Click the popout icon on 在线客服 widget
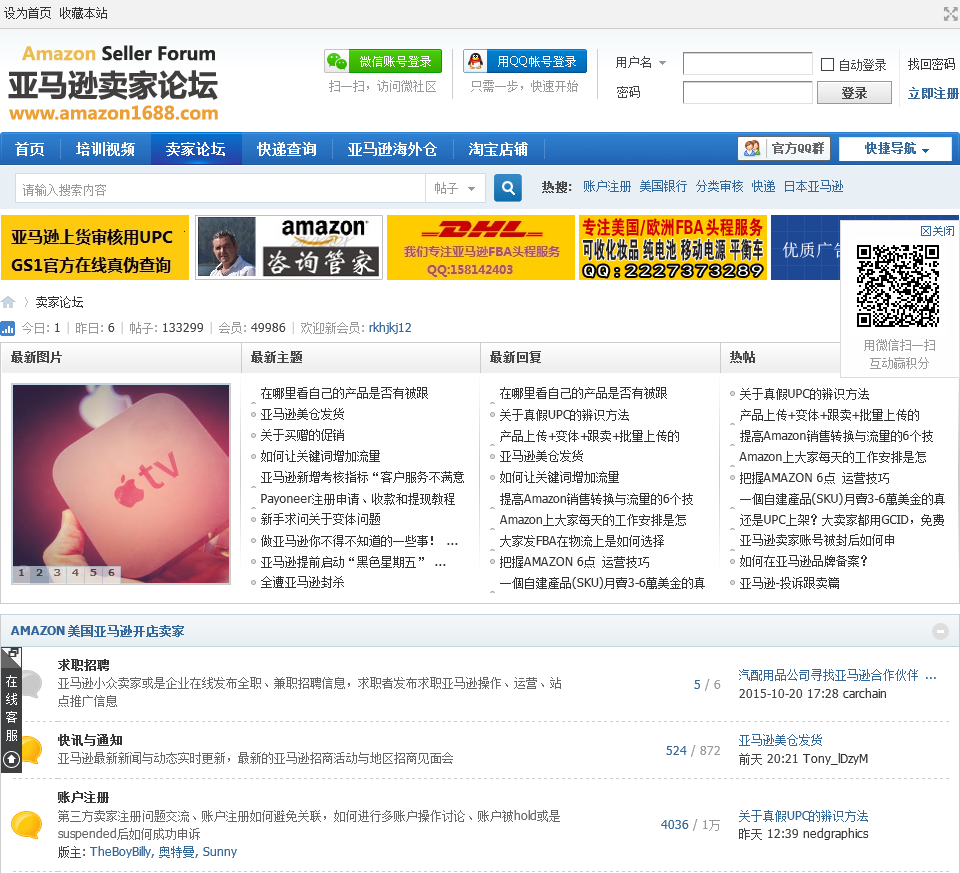 pos(13,653)
